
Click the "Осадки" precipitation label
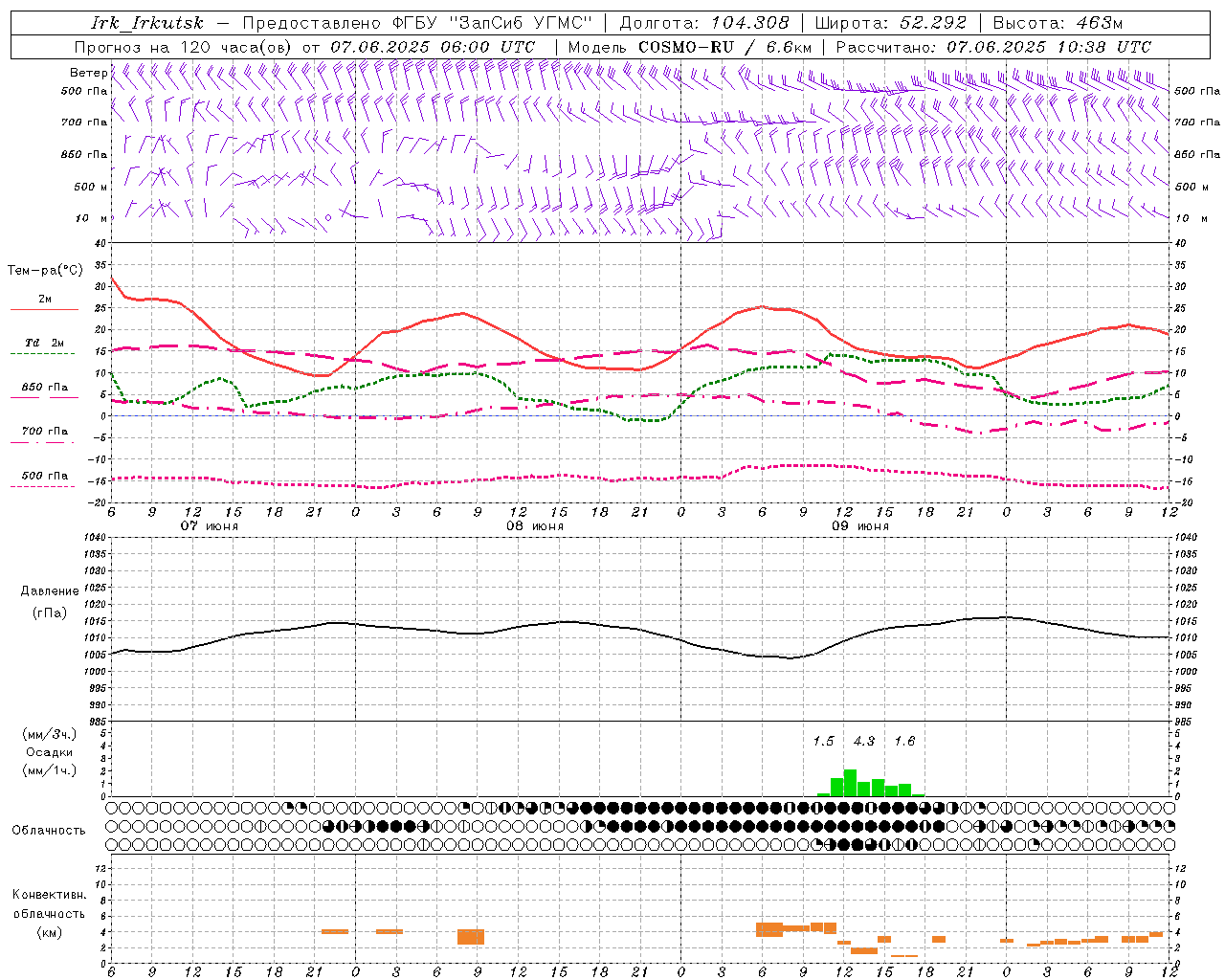50,752
